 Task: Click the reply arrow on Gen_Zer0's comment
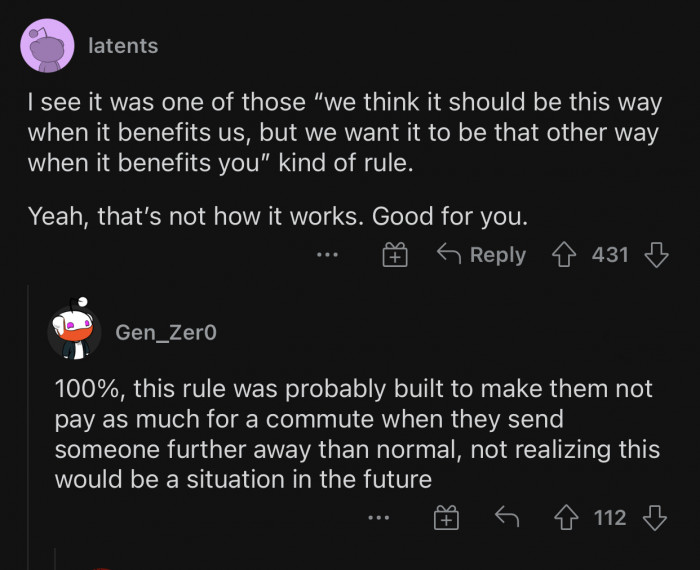tap(509, 517)
